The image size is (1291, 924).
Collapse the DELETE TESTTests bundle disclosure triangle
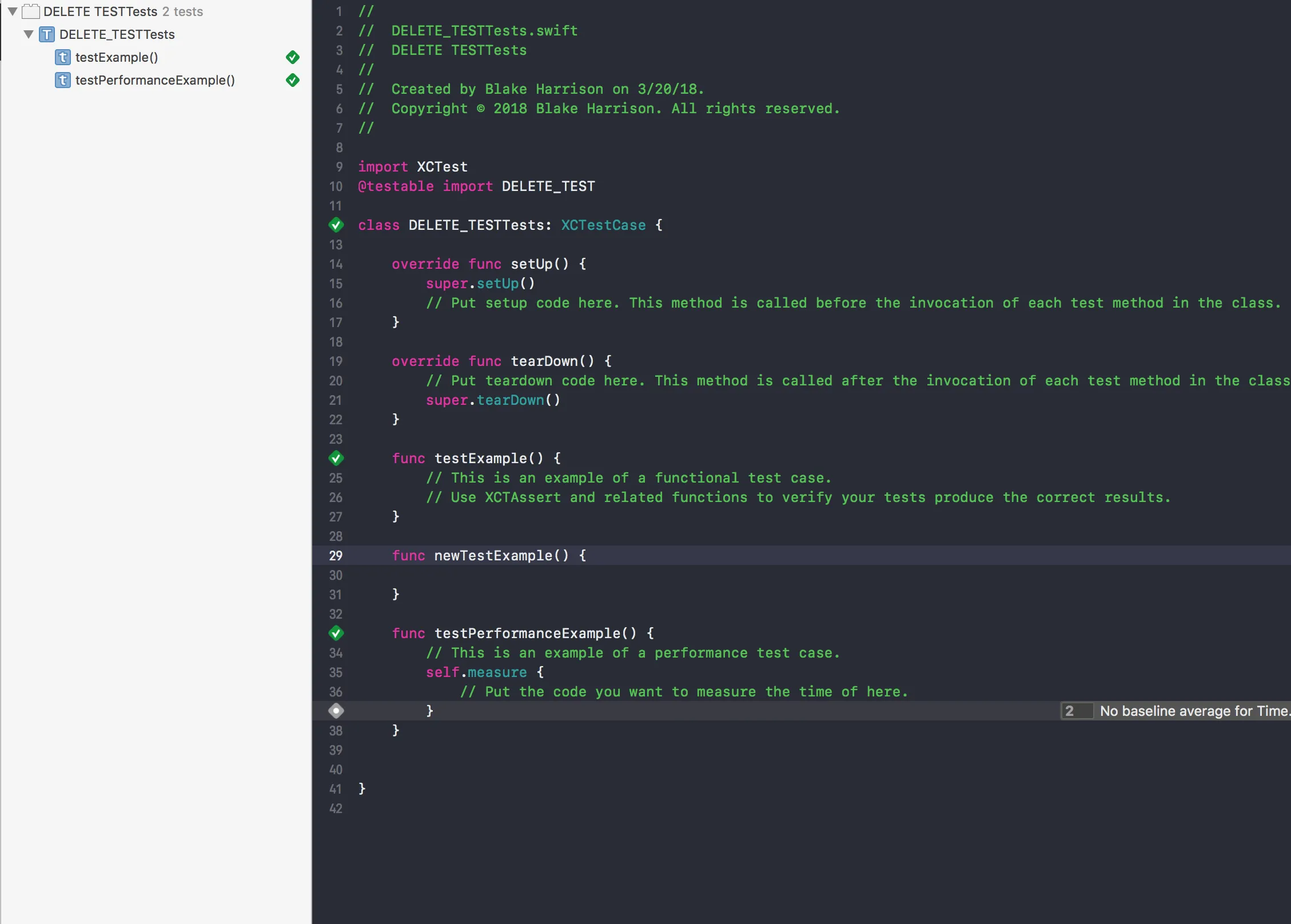click(x=12, y=11)
